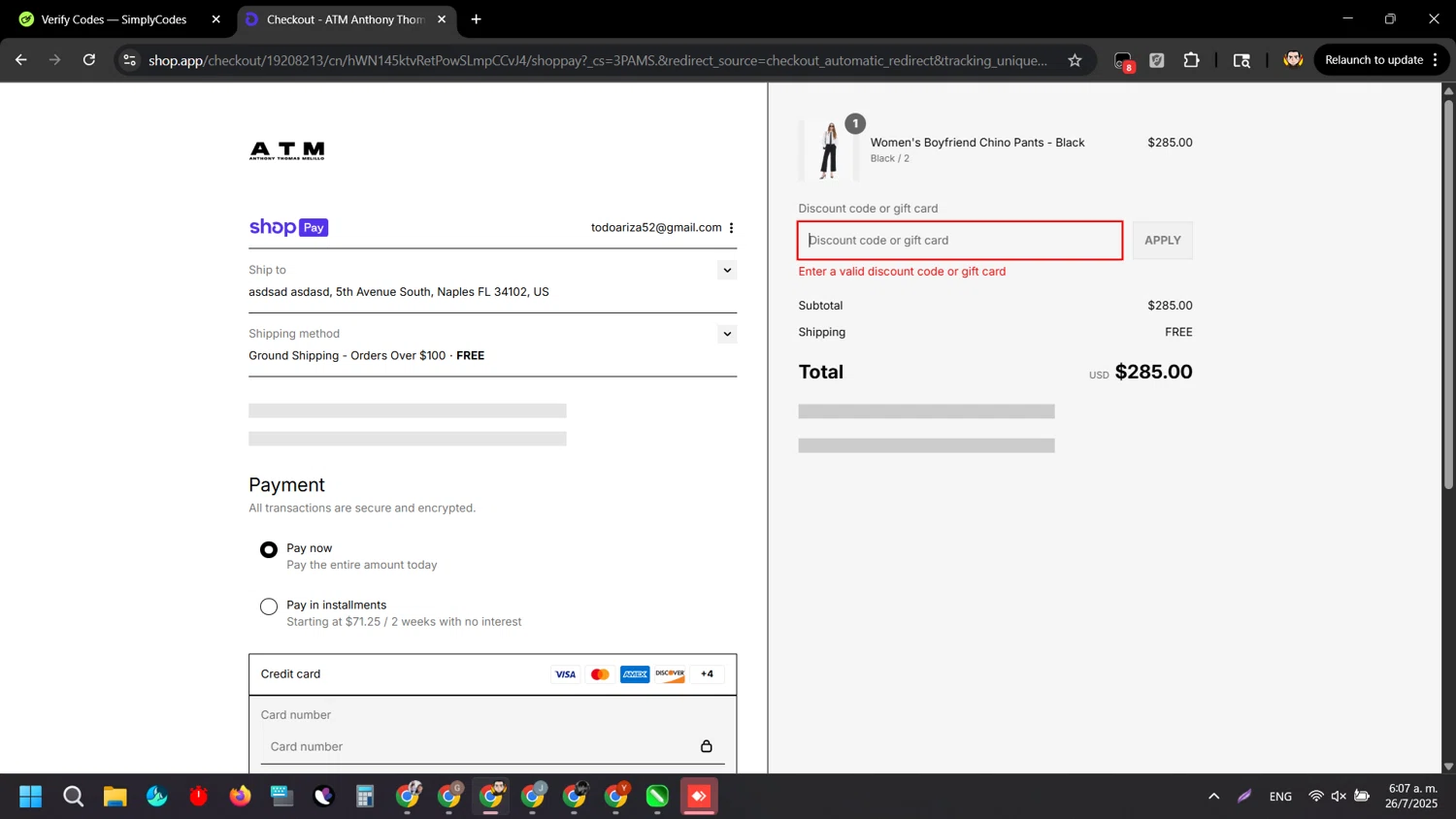Click the Total price $285.00
Image resolution: width=1456 pixels, height=819 pixels.
click(1153, 373)
